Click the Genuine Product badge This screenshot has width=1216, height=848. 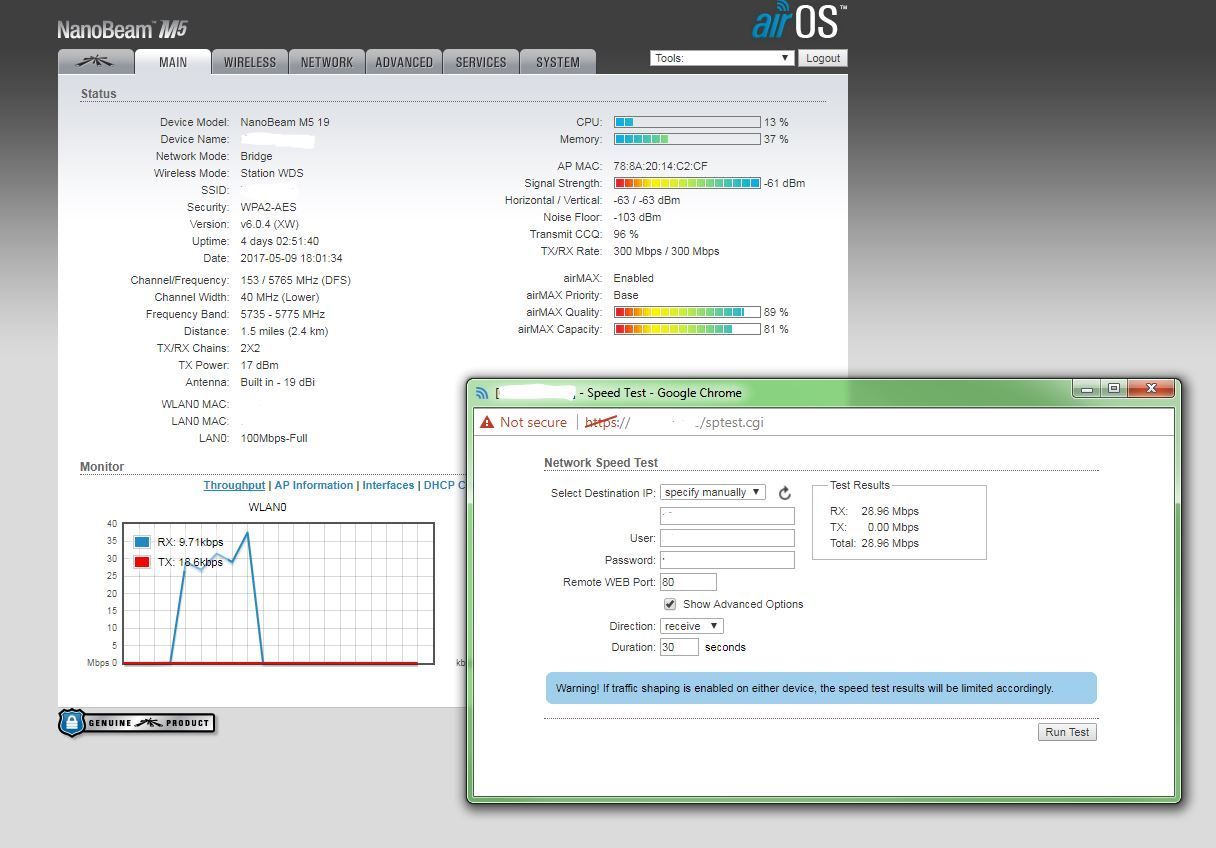click(x=136, y=723)
